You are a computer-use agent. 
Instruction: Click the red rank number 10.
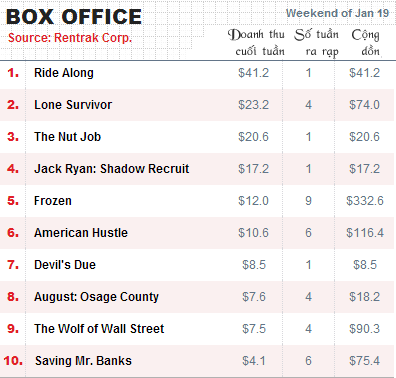(13, 361)
